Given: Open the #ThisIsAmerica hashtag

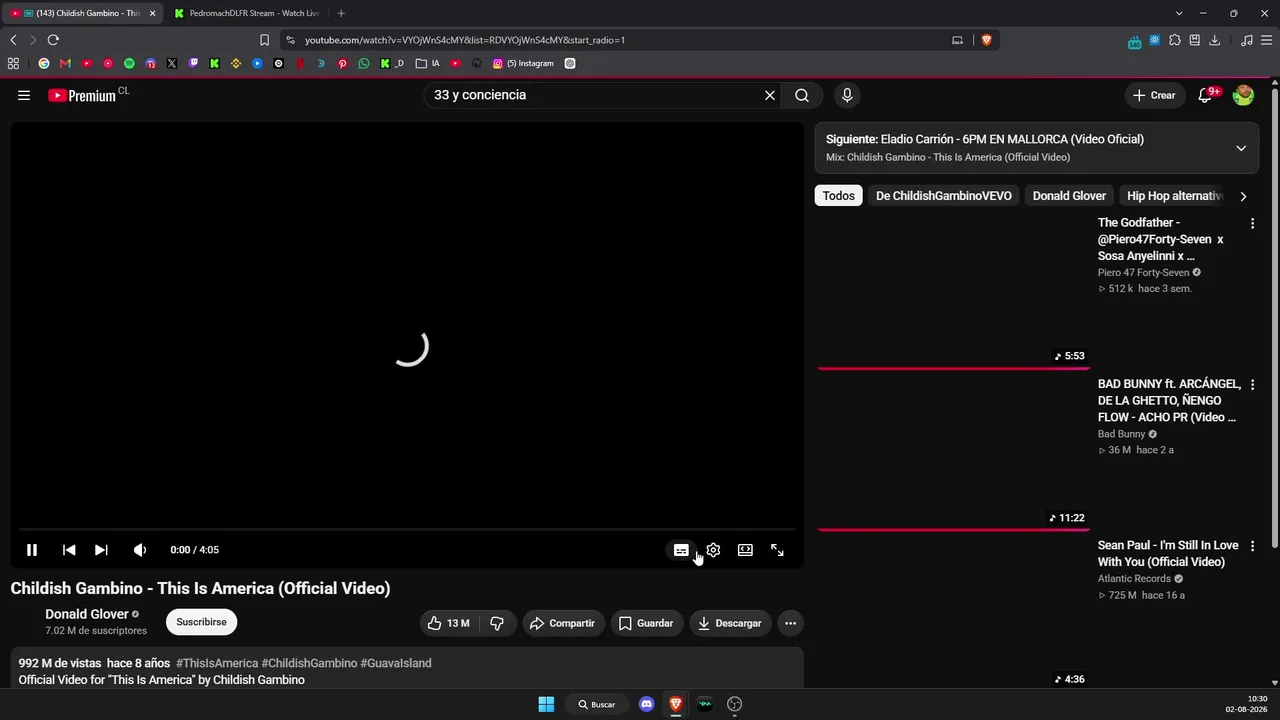Looking at the screenshot, I should tap(217, 663).
